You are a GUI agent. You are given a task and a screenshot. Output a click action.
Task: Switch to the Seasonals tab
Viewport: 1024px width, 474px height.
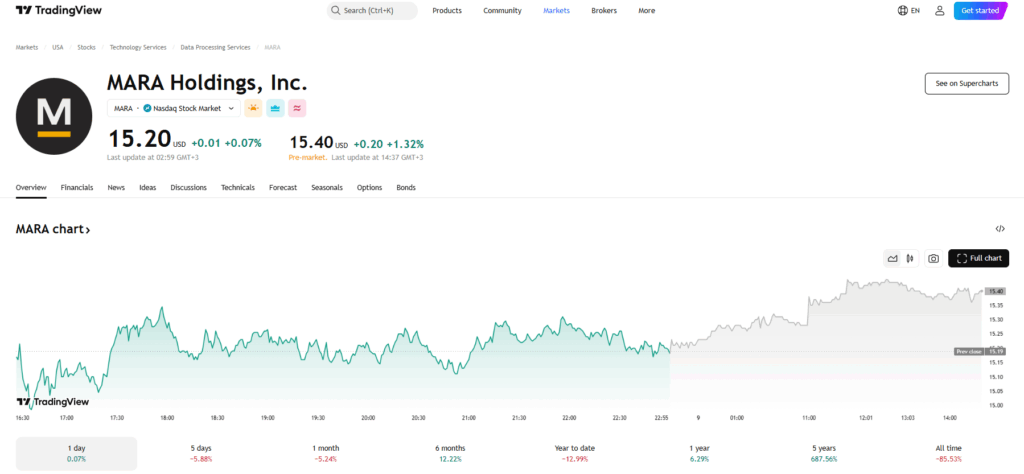point(327,187)
